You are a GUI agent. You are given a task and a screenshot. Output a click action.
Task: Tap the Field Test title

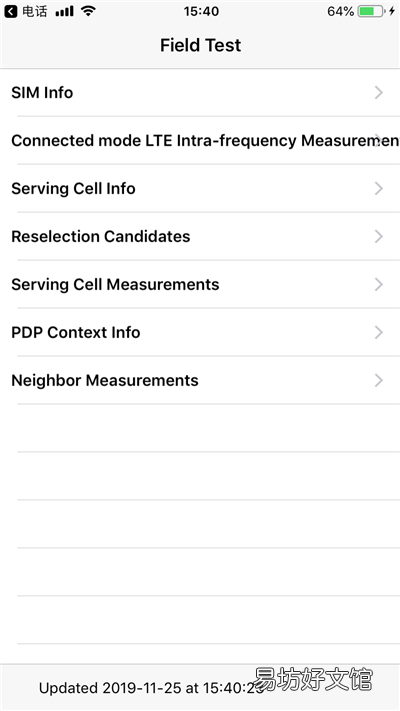coord(200,45)
